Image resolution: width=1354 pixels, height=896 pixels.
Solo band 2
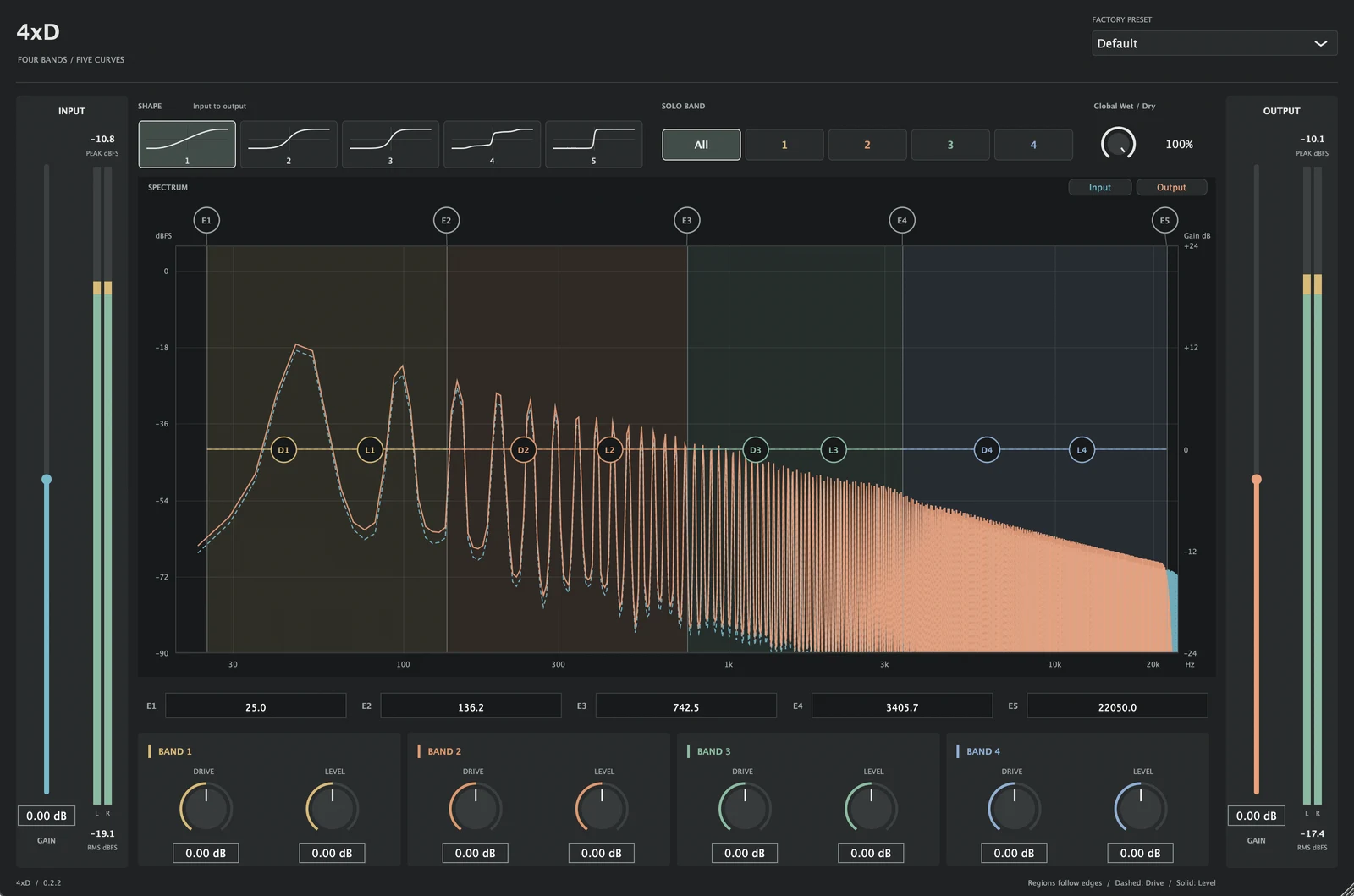(x=867, y=145)
